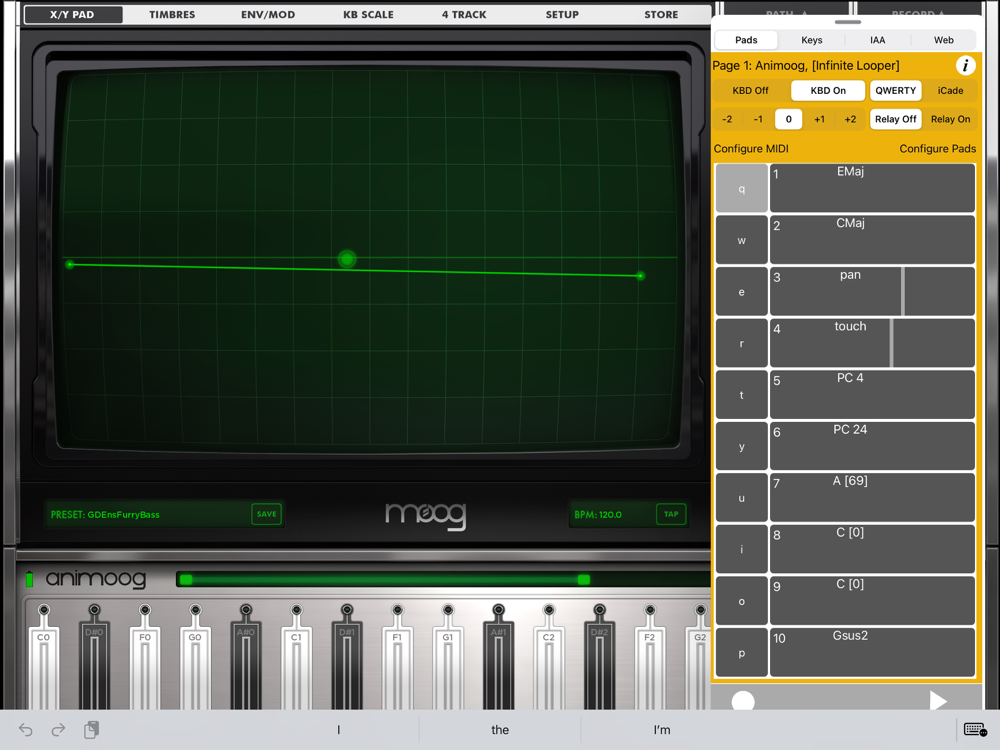1000x750 pixels.
Task: Trigger pad 10 Gsus2
Action: pos(872,652)
